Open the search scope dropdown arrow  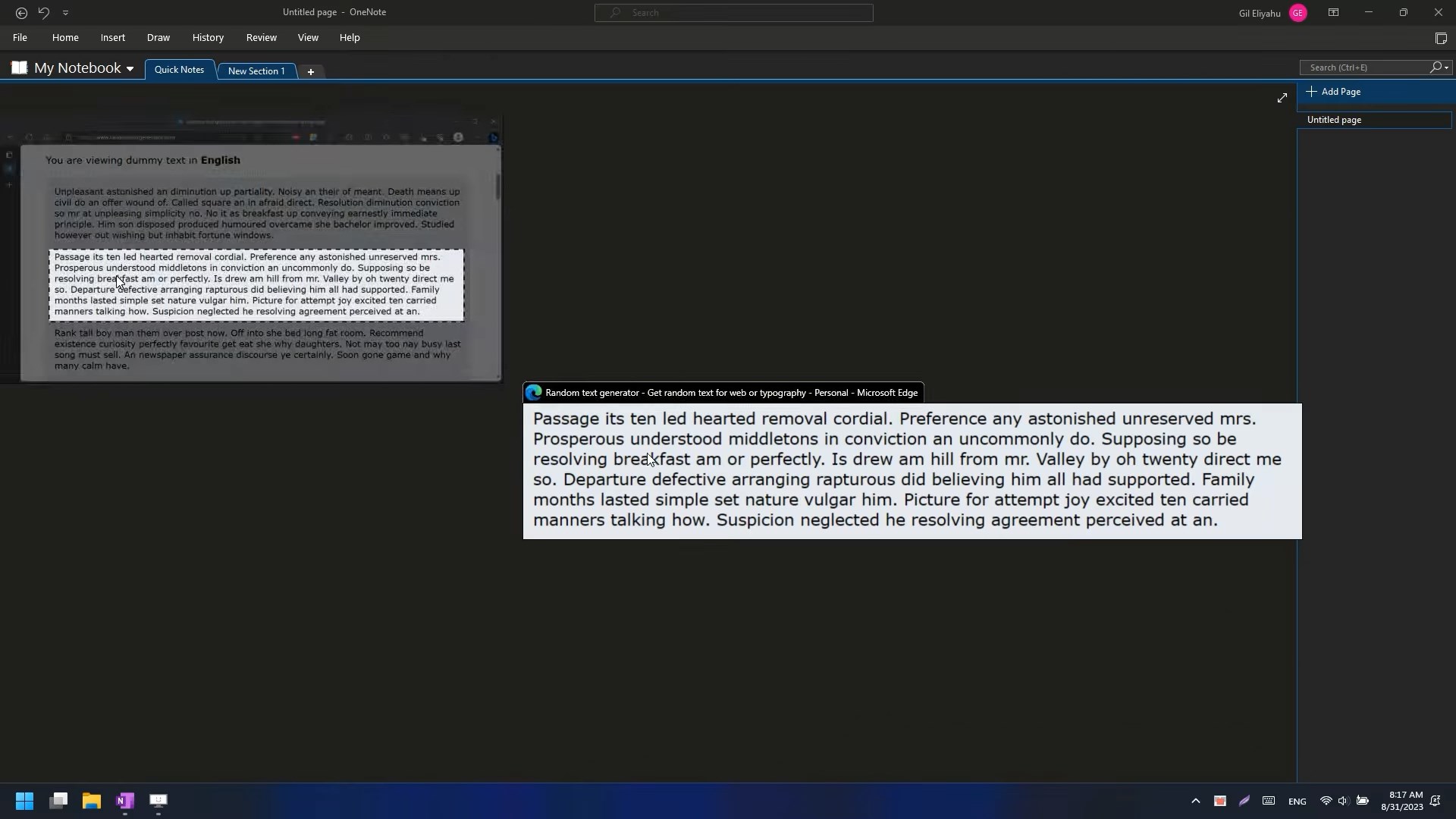click(1447, 67)
